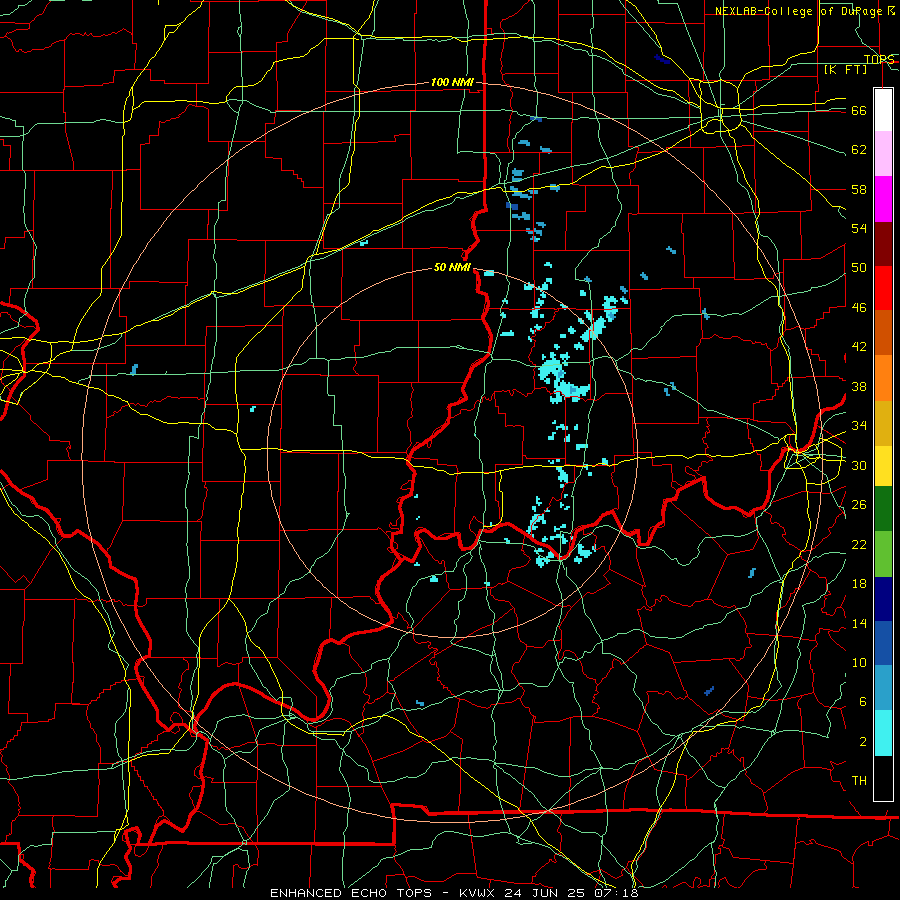Click the navy blue legend swatch
900x900 pixels.
(x=883, y=599)
